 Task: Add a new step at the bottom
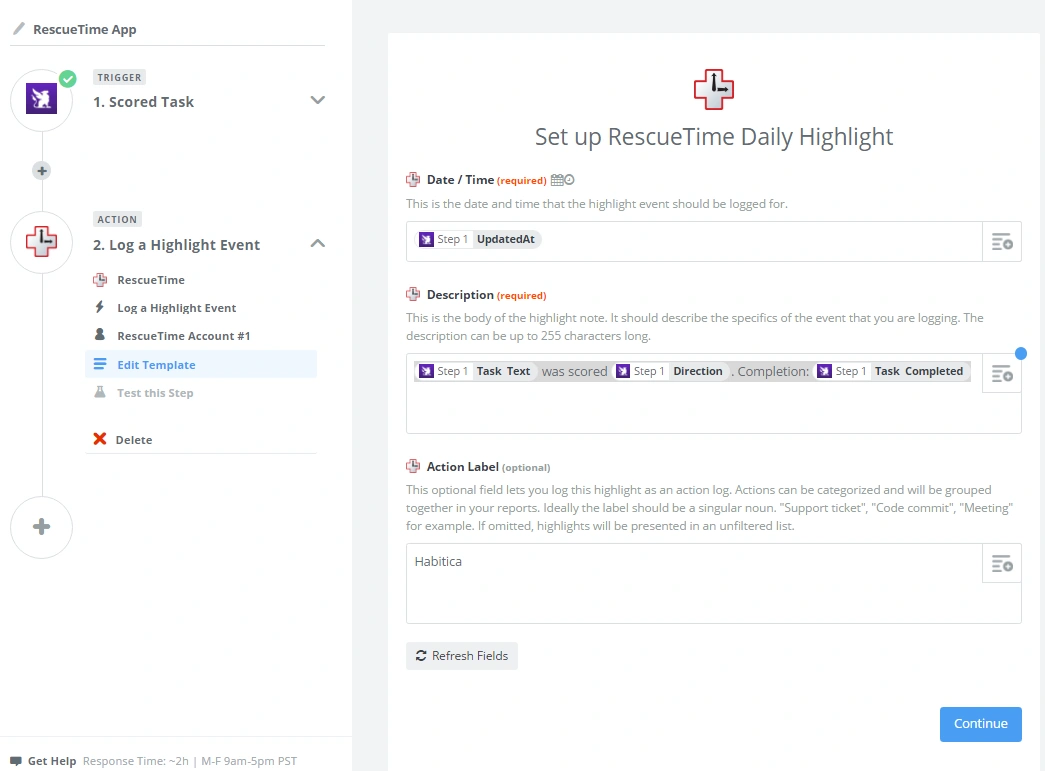pyautogui.click(x=41, y=526)
